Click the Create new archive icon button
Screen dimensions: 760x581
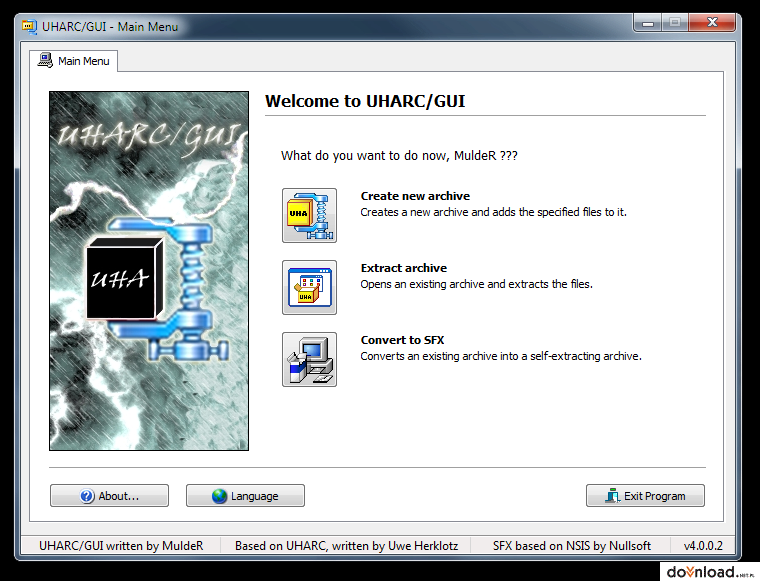(309, 216)
